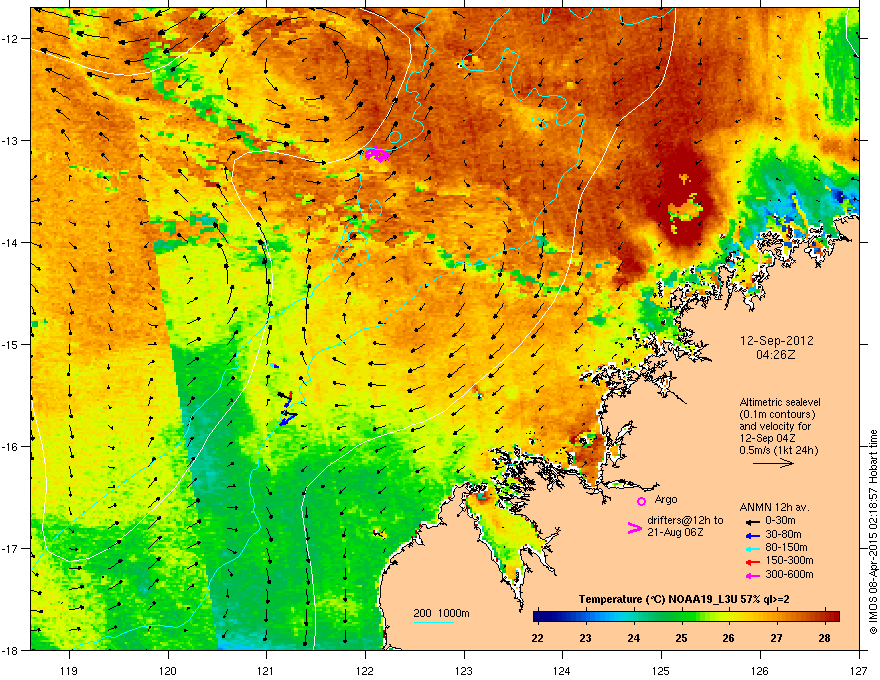Image resolution: width=880 pixels, height=680 pixels.
Task: Select the red 150-300m arrow legend symbol
Action: 751,561
